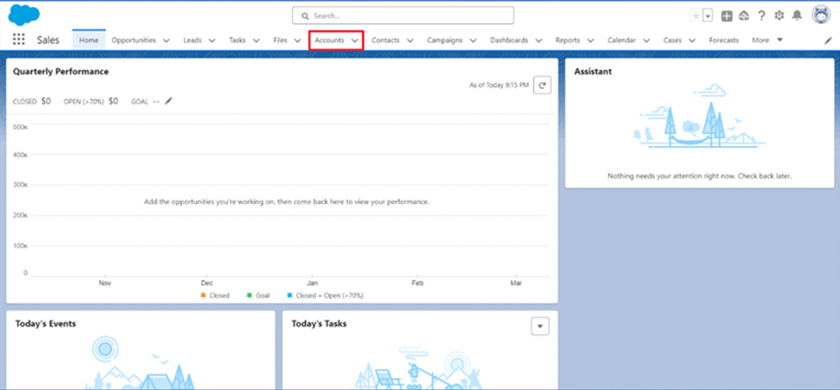Open the Forecasts tab
This screenshot has height=390, width=840.
pos(724,40)
